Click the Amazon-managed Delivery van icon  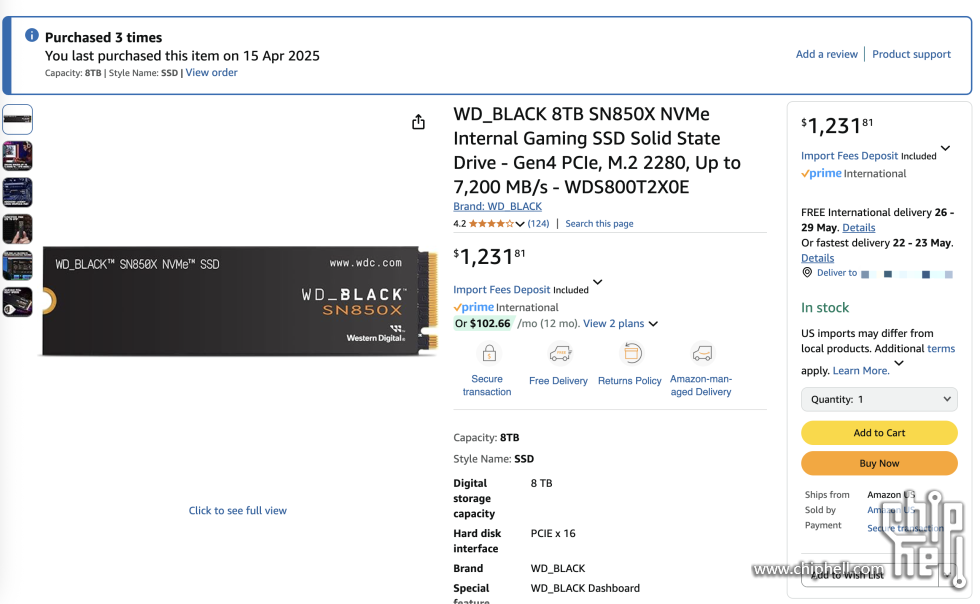(x=702, y=353)
